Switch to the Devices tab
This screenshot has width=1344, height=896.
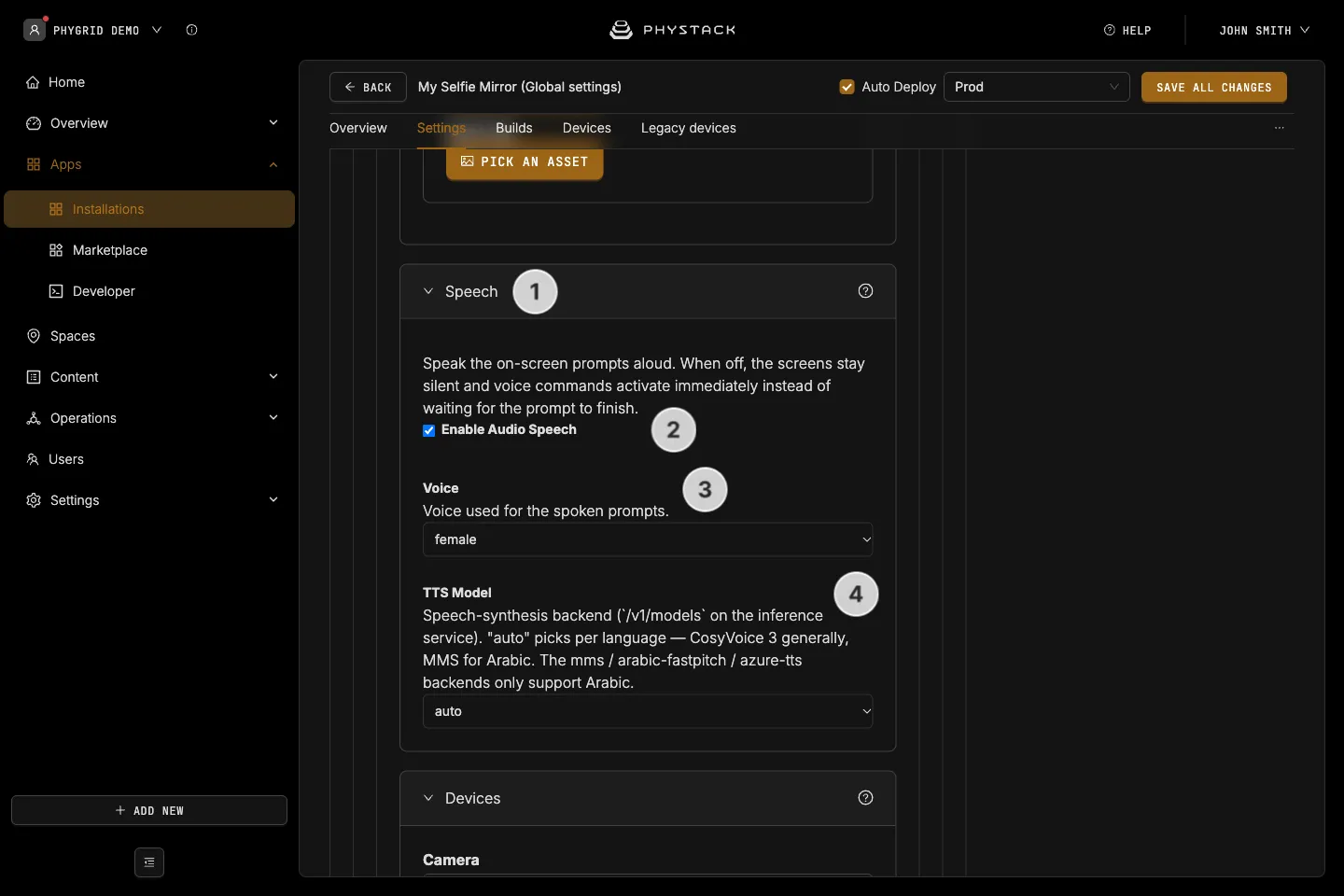587,128
